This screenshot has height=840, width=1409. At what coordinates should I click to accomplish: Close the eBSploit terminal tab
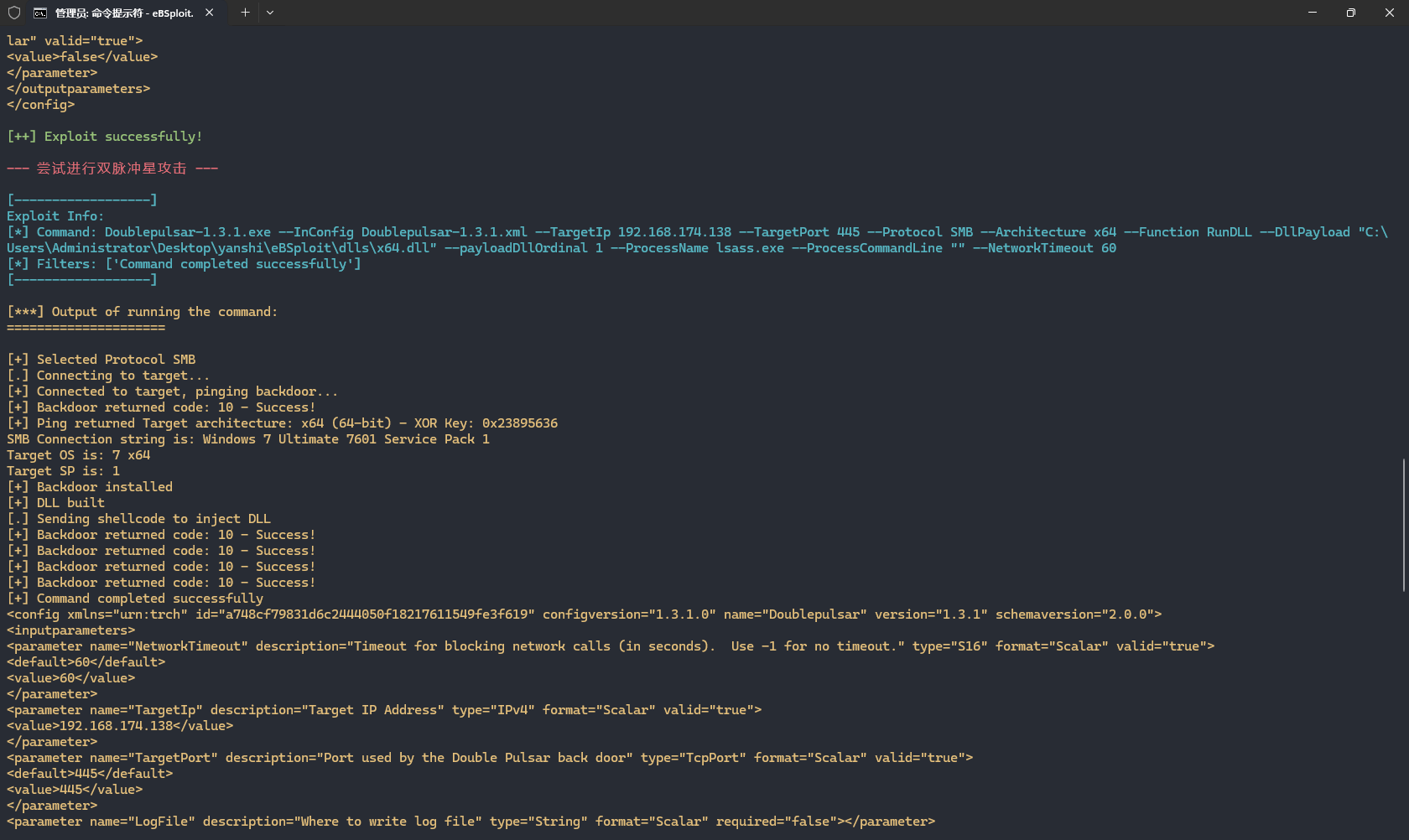point(209,13)
